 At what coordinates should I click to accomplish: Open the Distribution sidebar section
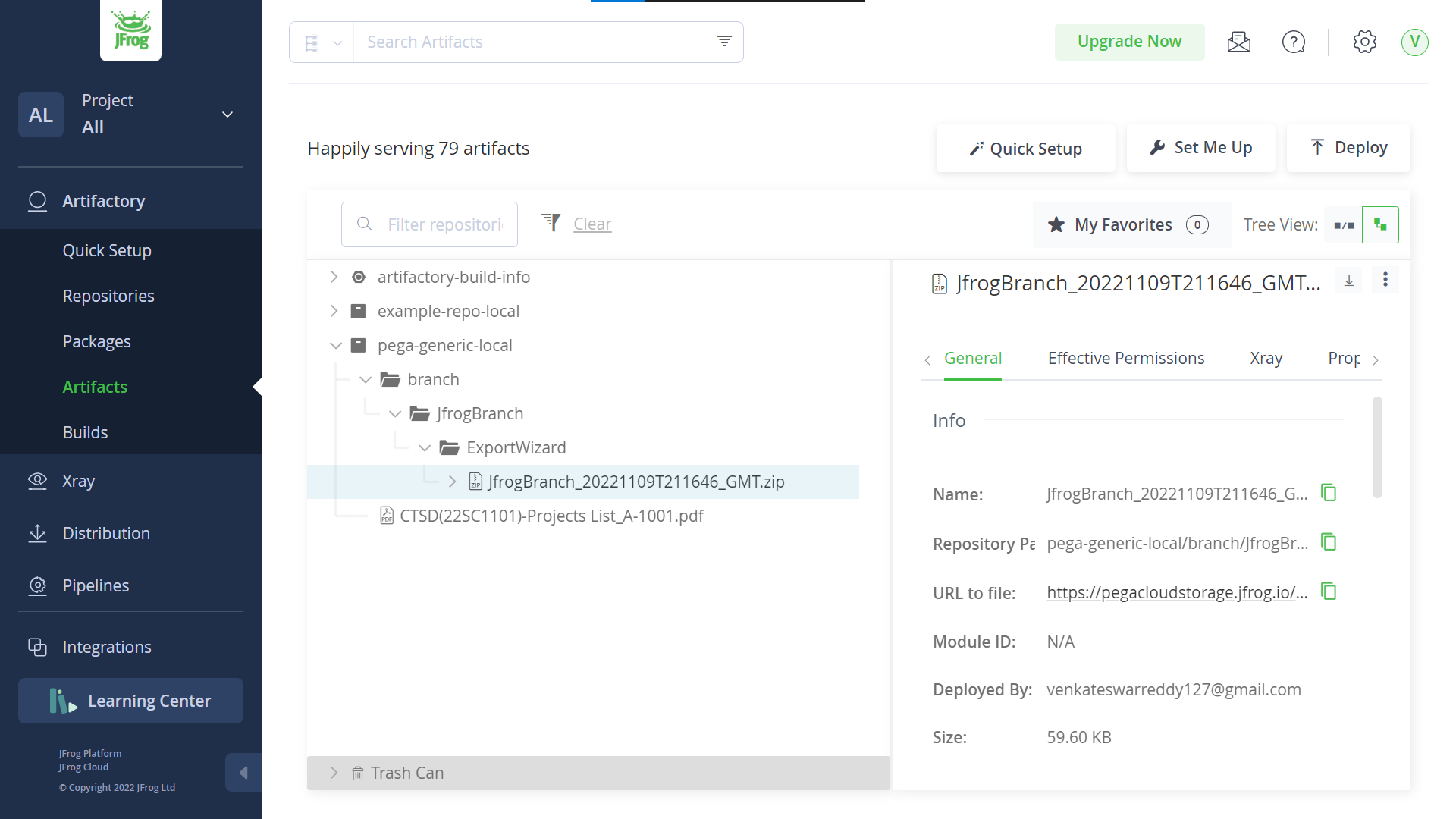point(106,533)
